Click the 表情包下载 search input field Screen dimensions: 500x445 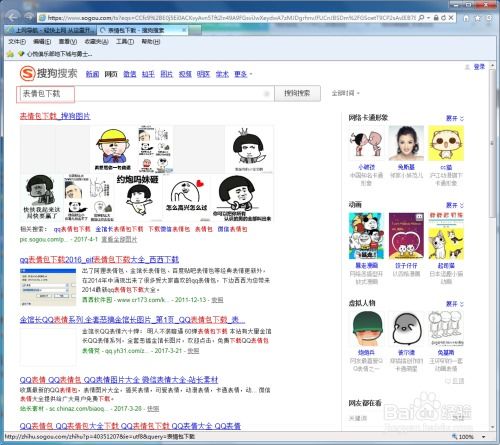pos(145,94)
